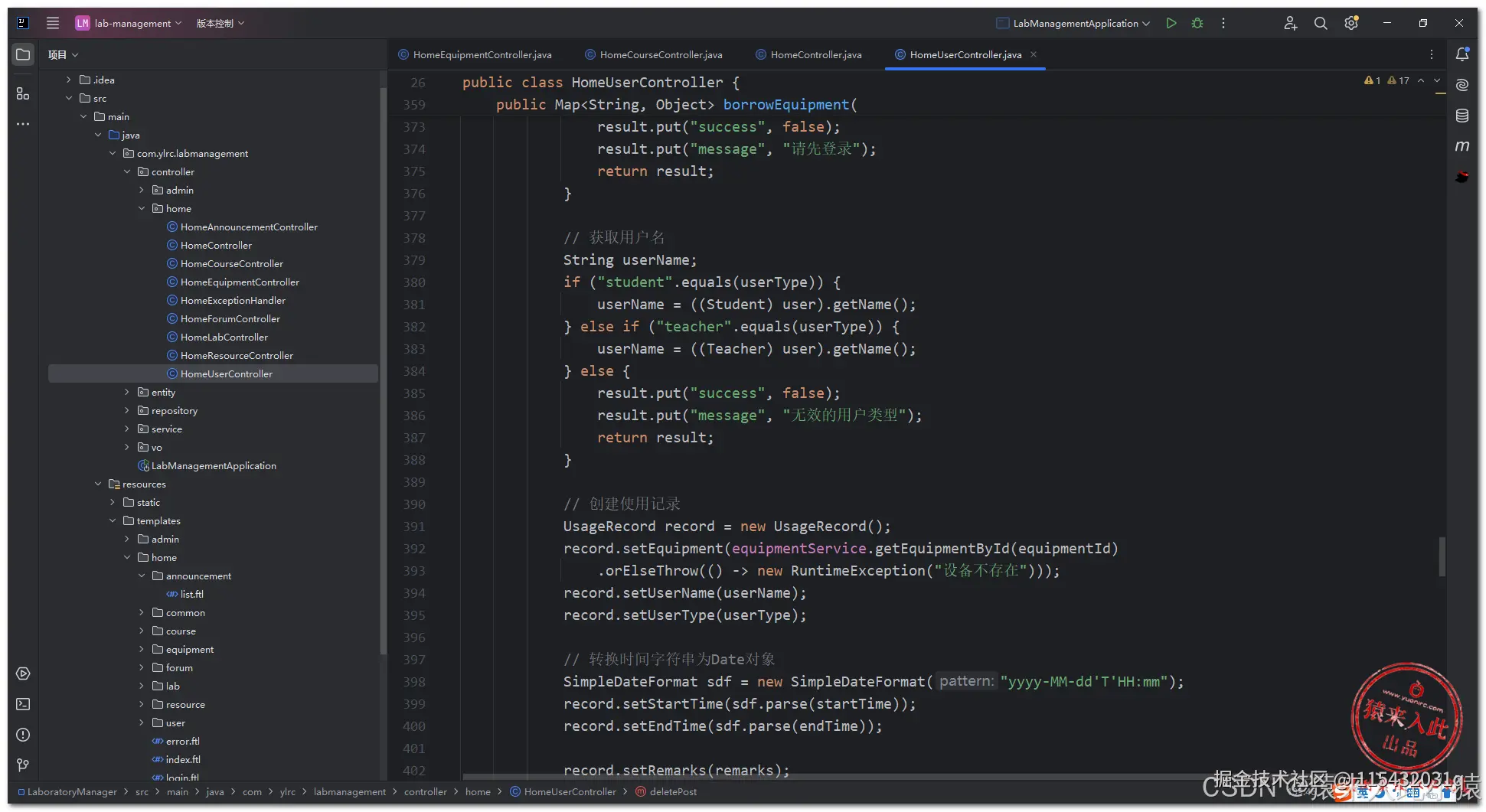Select LabManagementApplication in project tree
The height and width of the screenshot is (812, 1486).
point(214,465)
